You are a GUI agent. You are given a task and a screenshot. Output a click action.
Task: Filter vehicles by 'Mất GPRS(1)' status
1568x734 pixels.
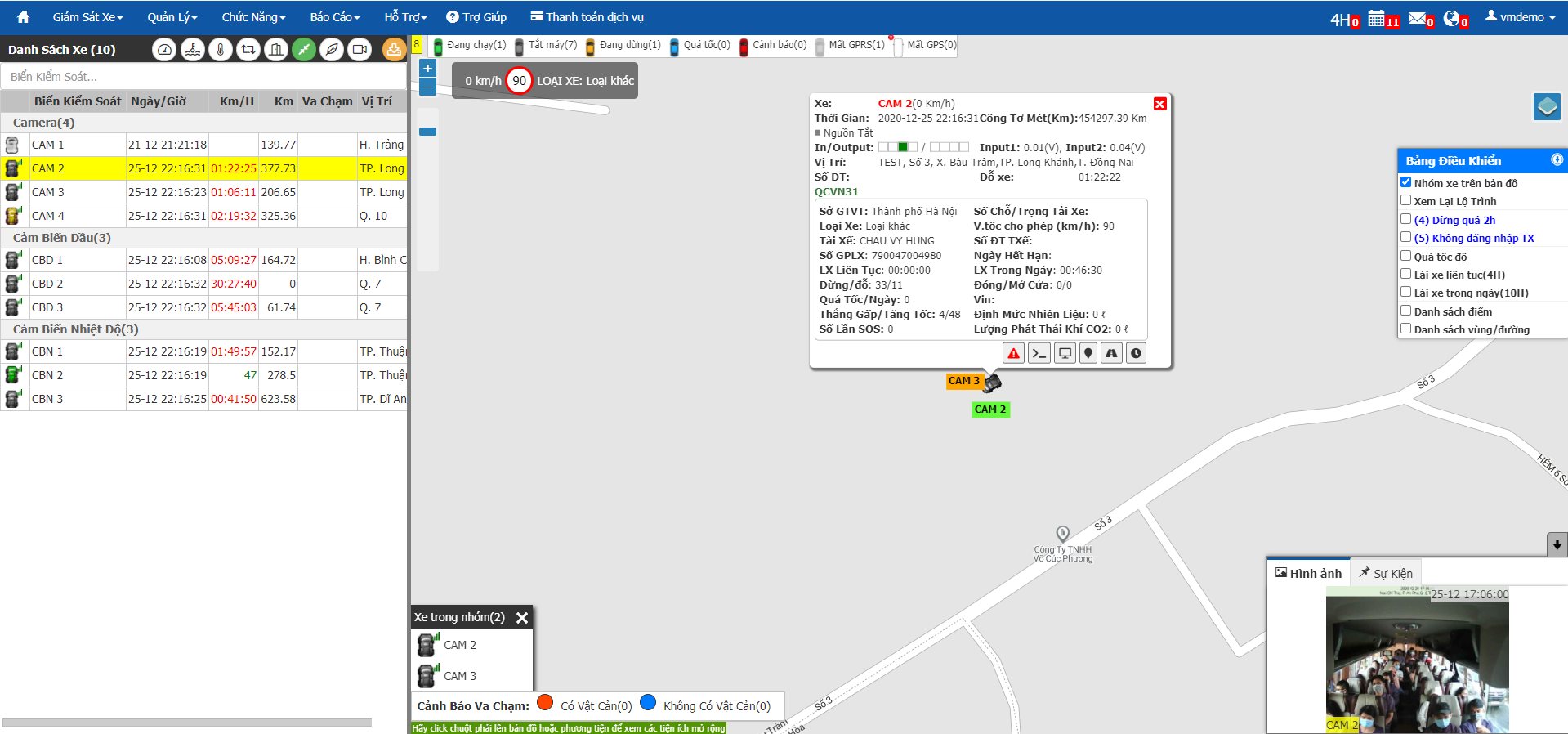click(x=851, y=46)
